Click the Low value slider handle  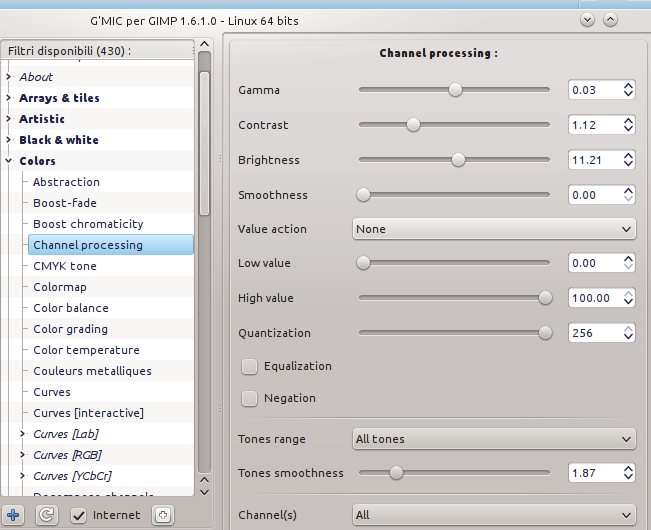tap(363, 263)
